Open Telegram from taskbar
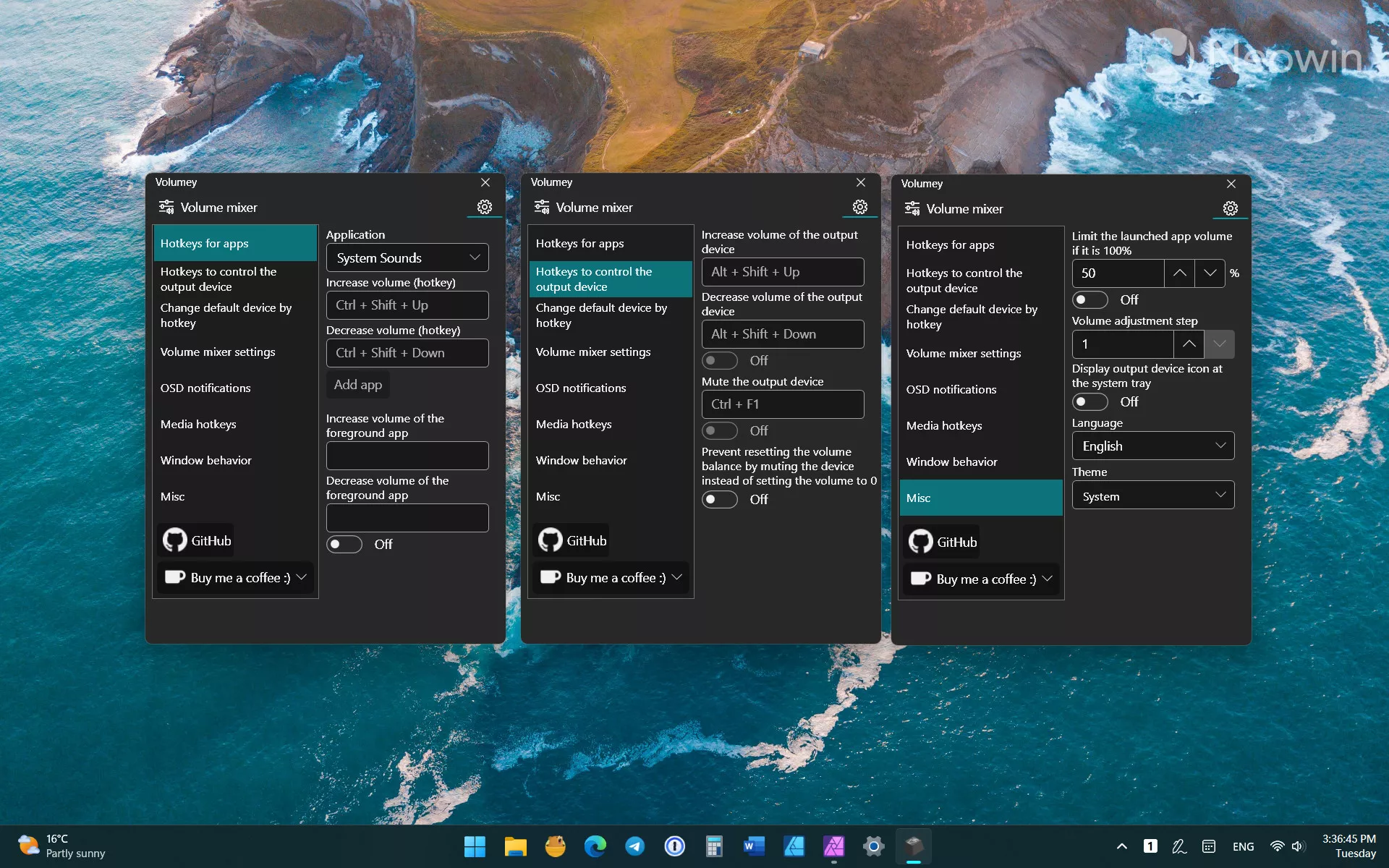The height and width of the screenshot is (868, 1389). 634,846
